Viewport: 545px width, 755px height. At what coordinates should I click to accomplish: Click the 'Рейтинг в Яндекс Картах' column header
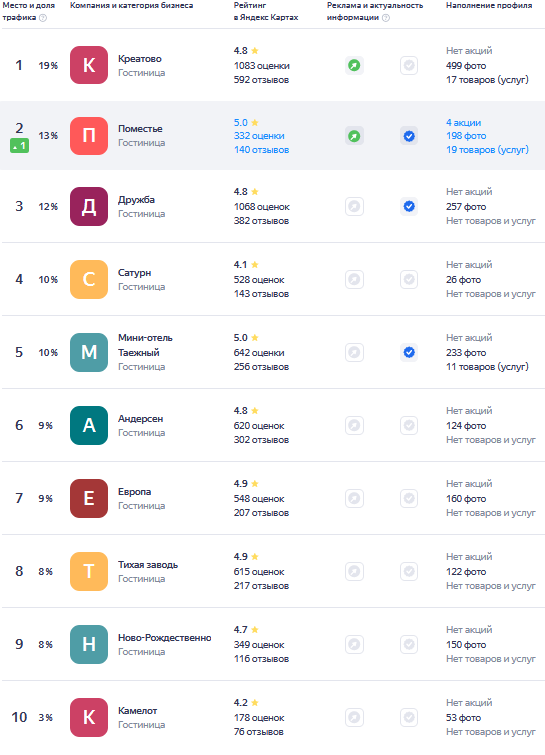pyautogui.click(x=266, y=11)
